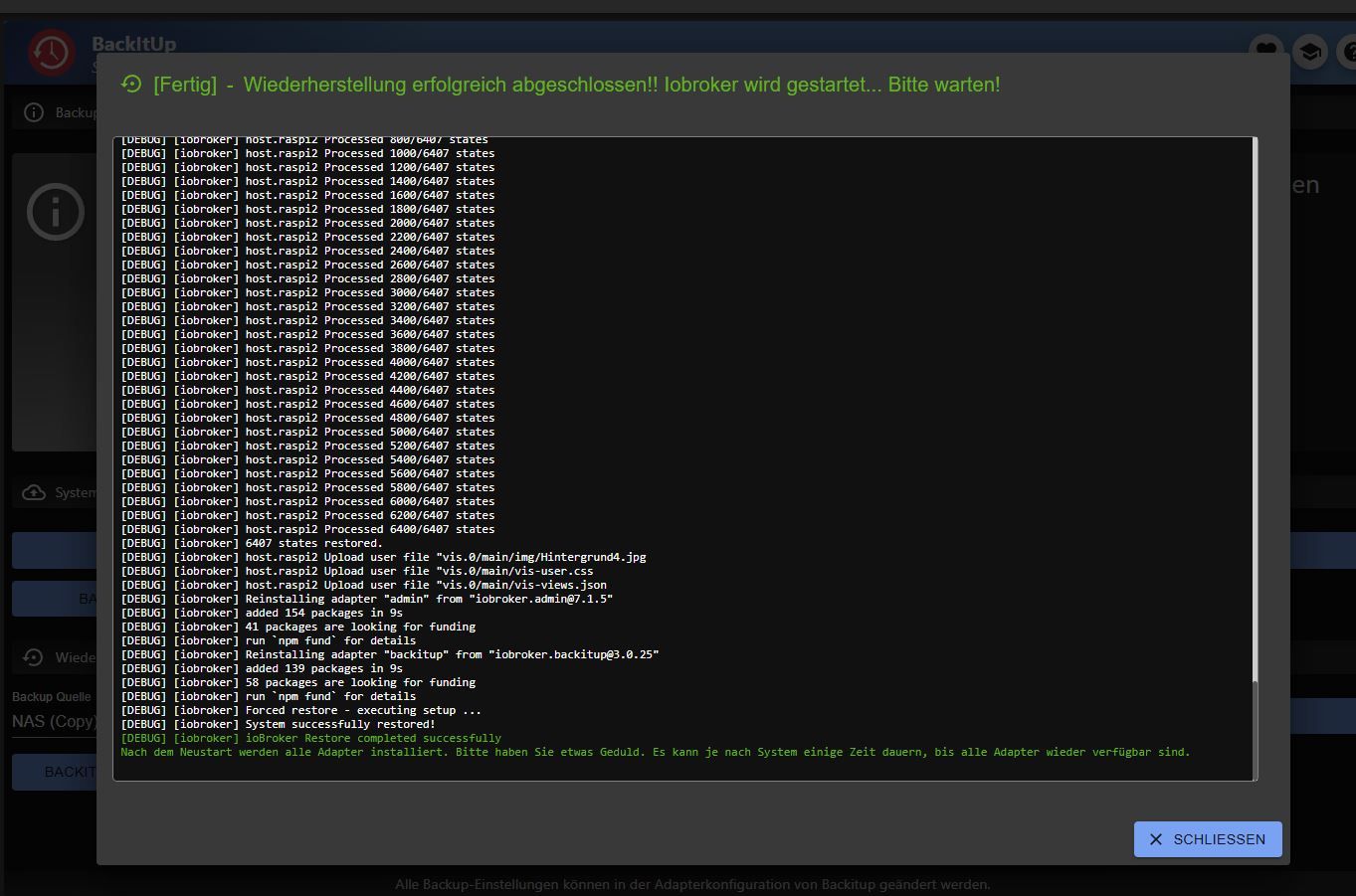Click the vertical scrollbar of the log output

click(x=1255, y=457)
